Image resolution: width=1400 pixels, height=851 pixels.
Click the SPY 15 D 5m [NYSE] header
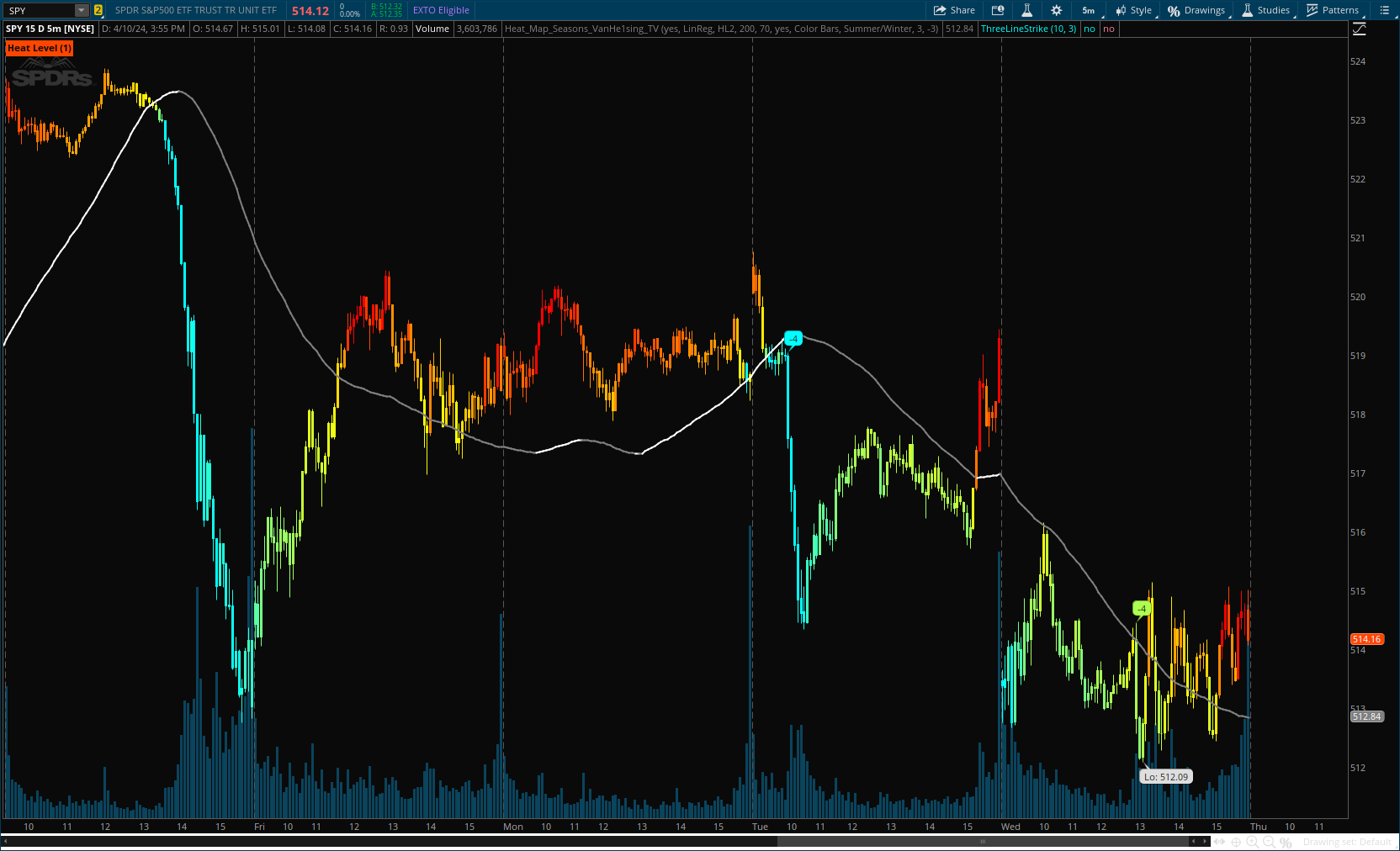[50, 29]
